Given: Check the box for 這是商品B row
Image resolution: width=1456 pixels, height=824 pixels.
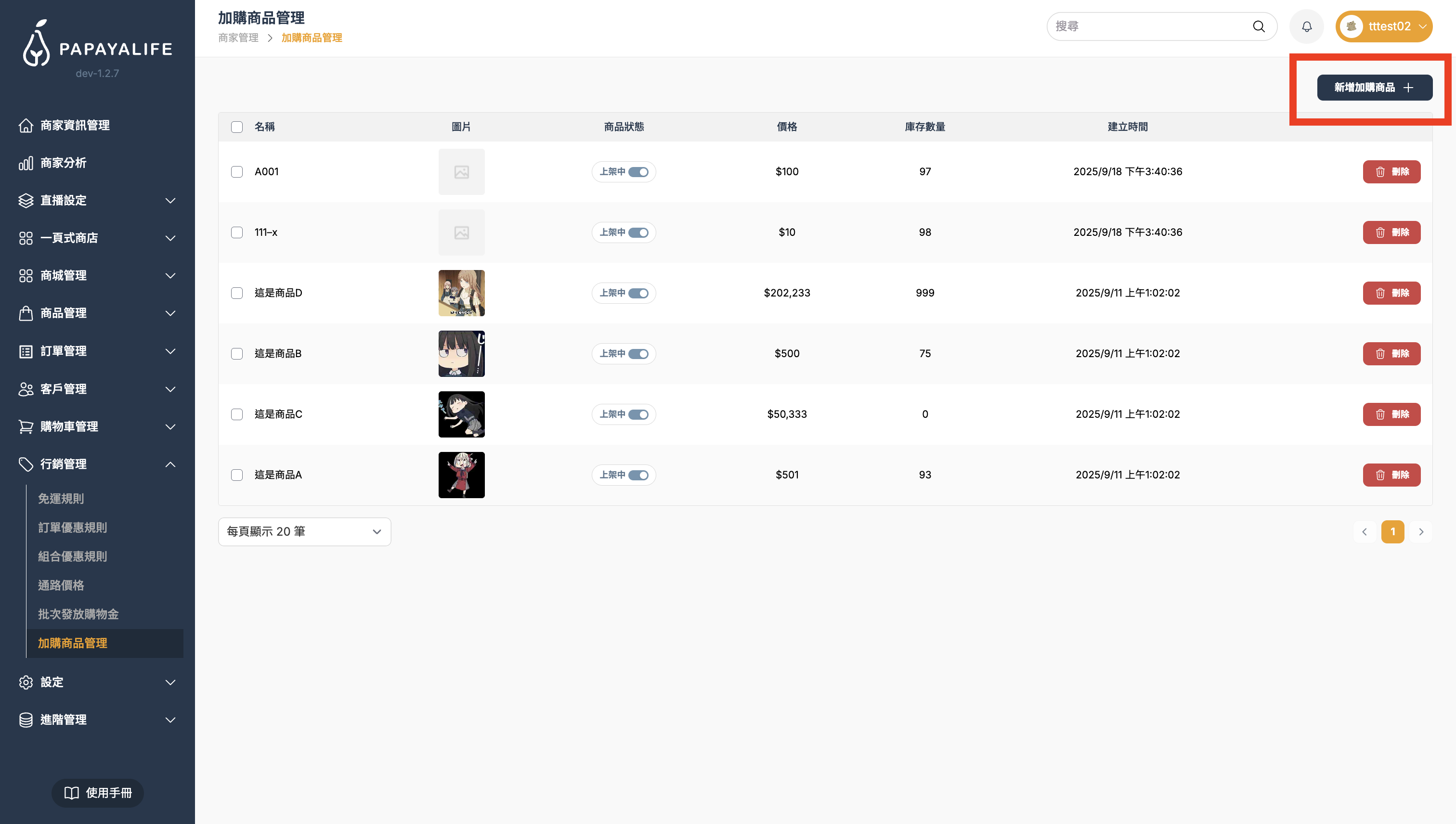Looking at the screenshot, I should tap(236, 354).
